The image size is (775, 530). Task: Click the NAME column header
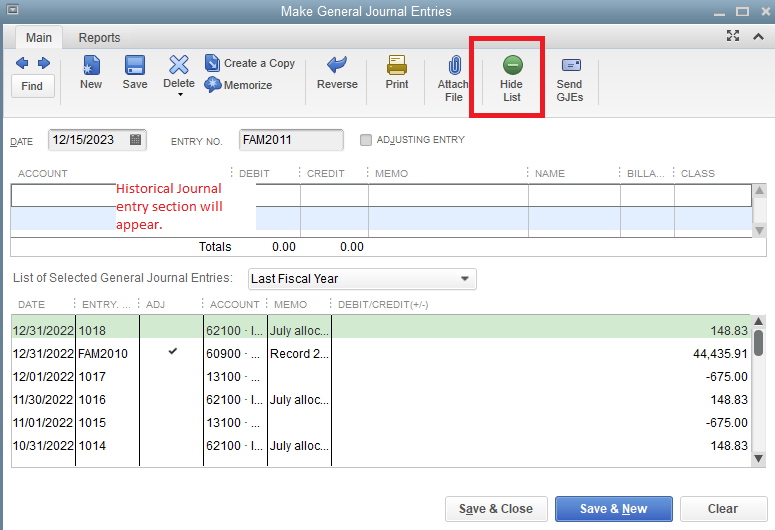tap(550, 174)
